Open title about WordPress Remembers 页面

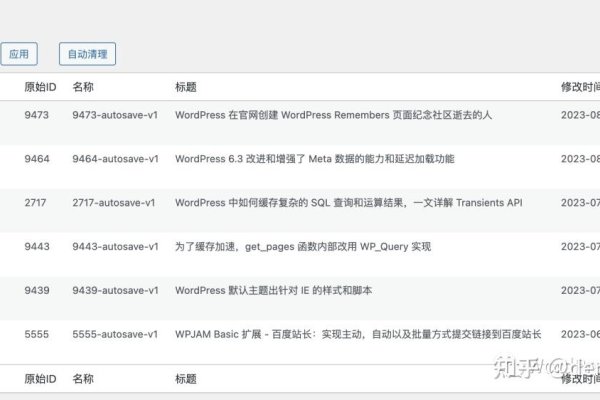[333, 115]
